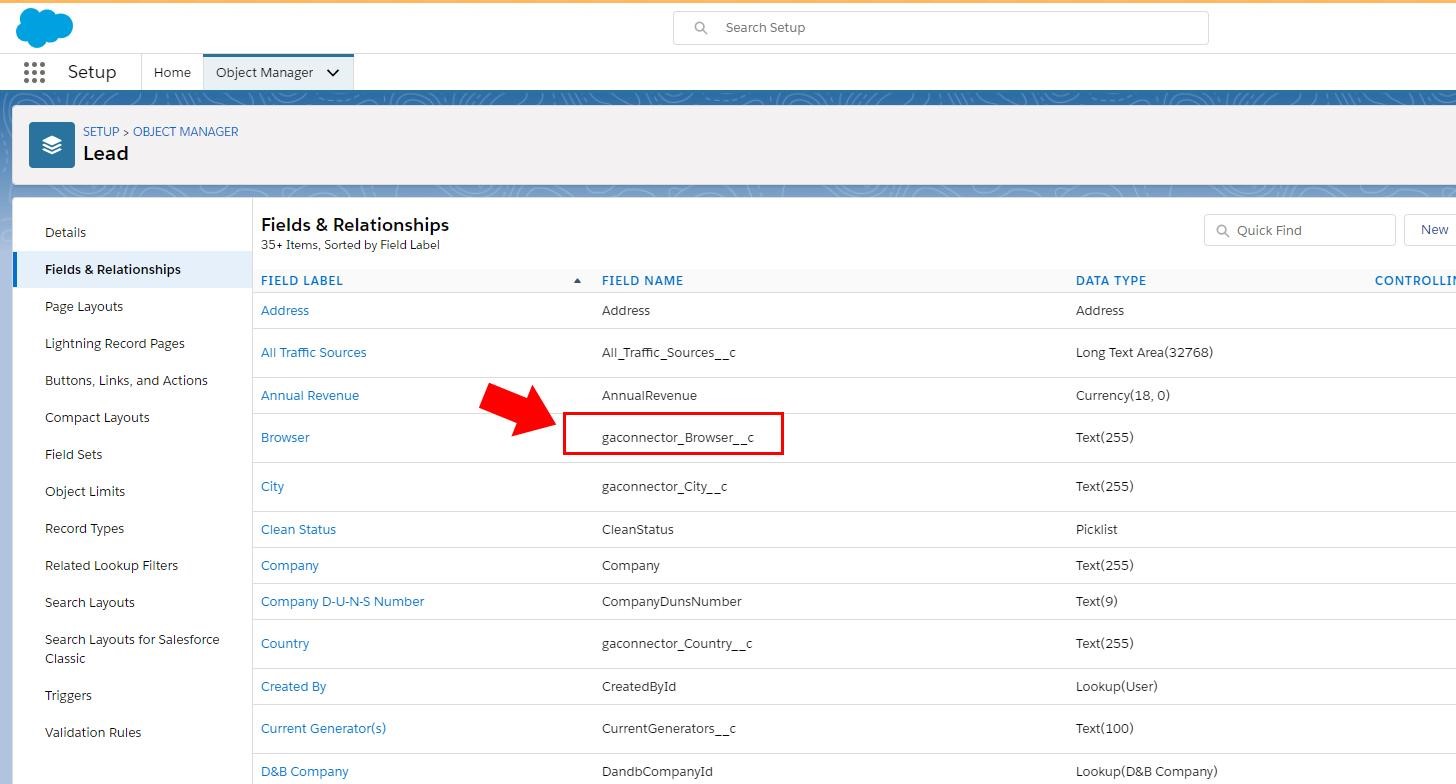Screen dimensions: 1456x784
Task: Click the Text(100) data type cell
Action: pyautogui.click(x=1105, y=729)
